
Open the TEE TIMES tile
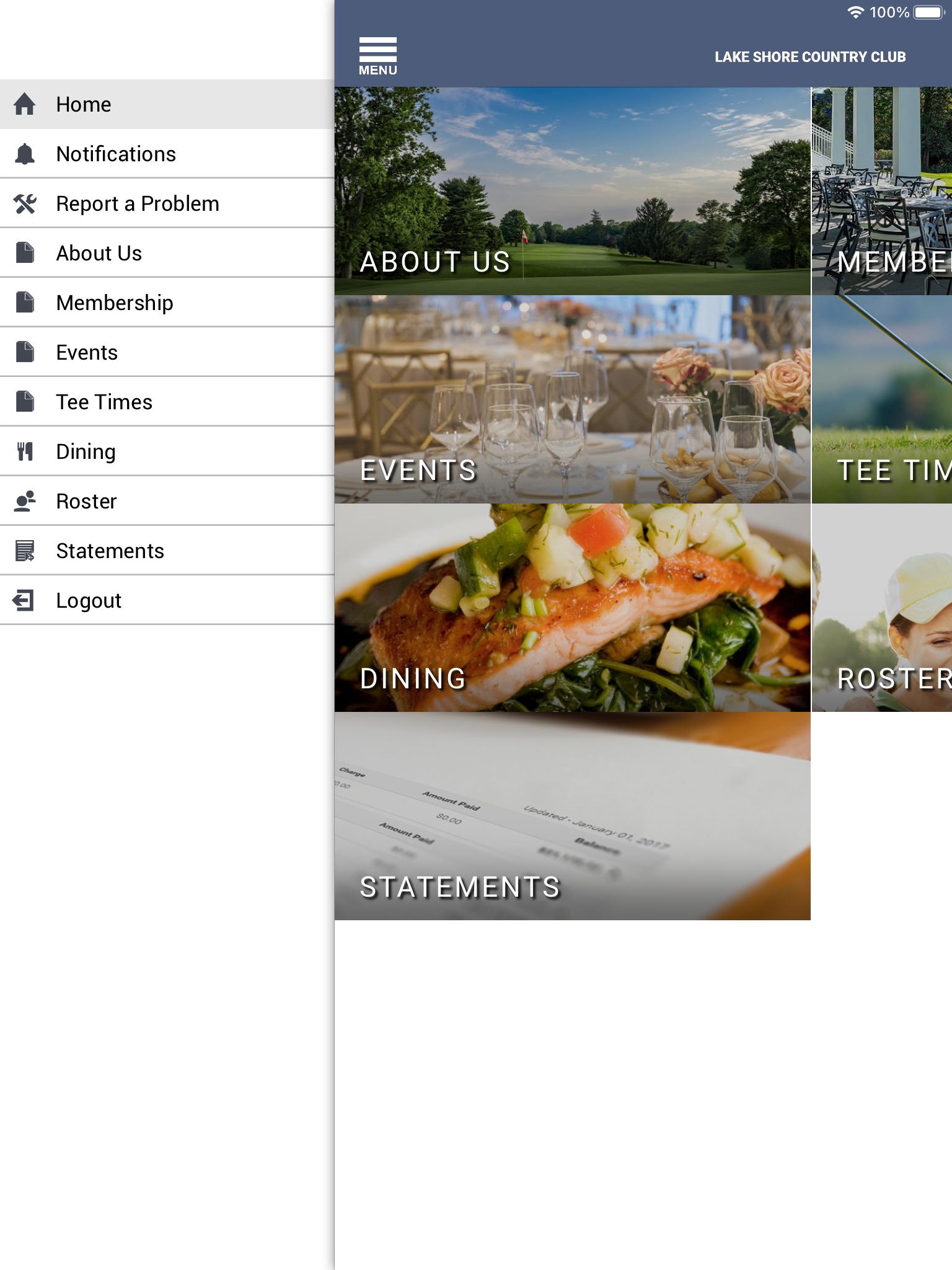click(x=882, y=399)
